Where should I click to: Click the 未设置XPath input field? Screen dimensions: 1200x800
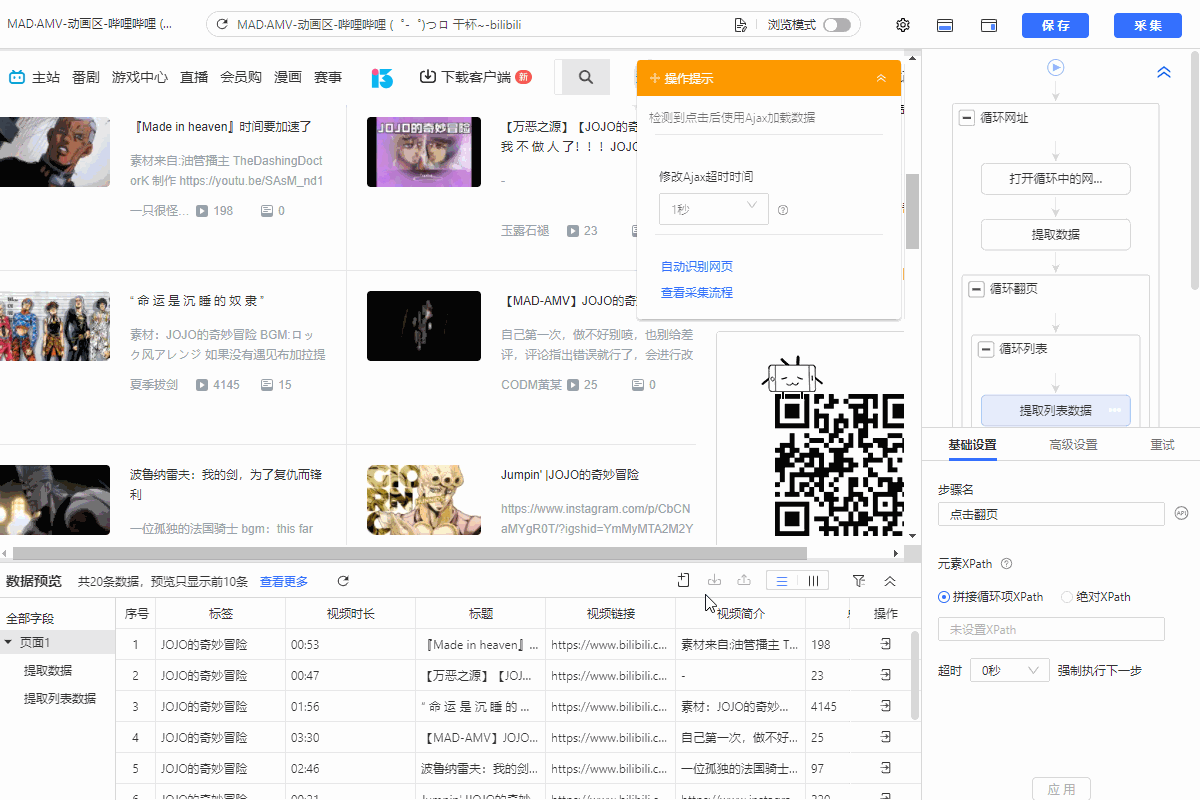pos(1051,629)
